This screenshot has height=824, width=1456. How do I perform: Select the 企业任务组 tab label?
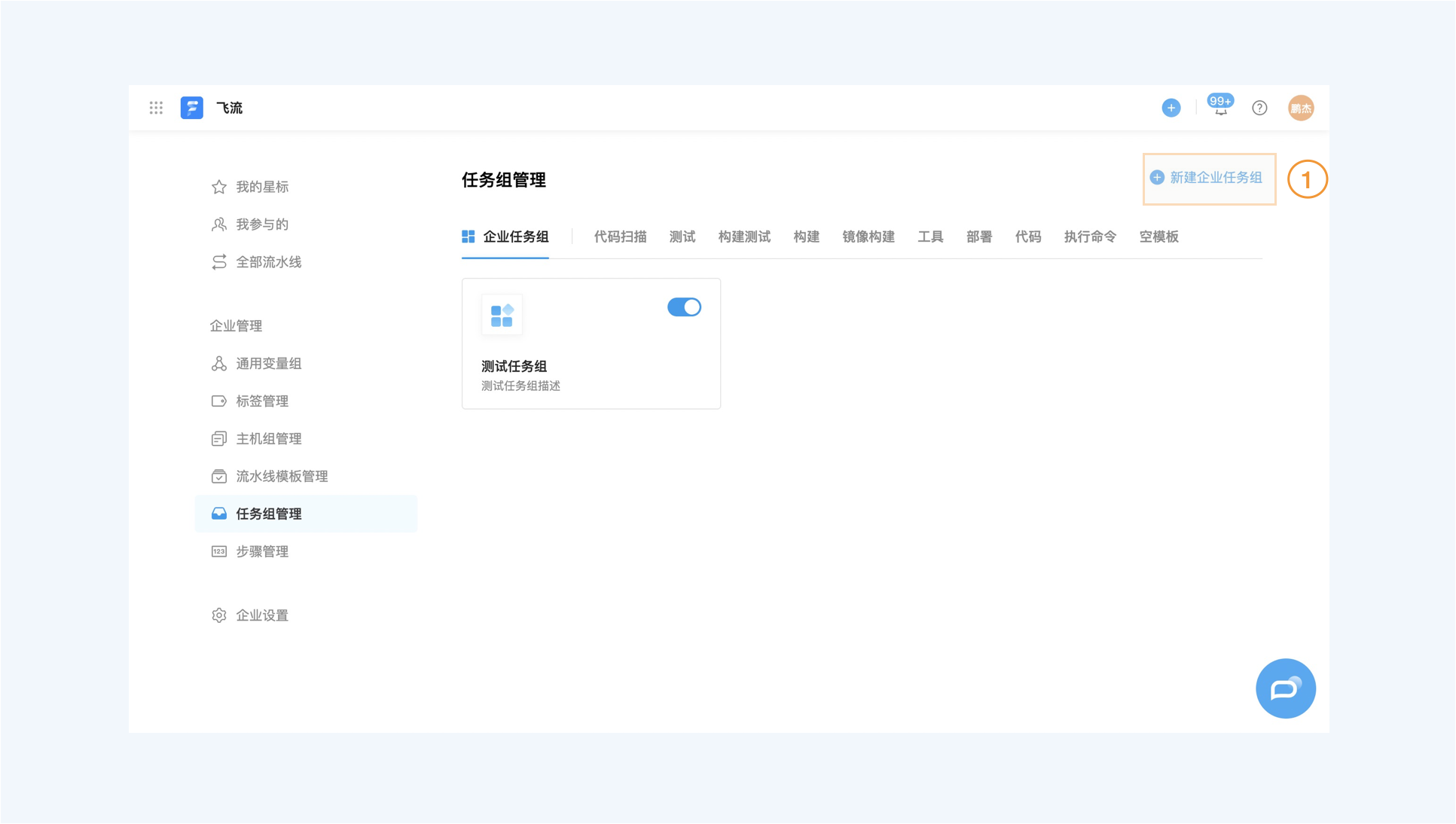click(516, 237)
